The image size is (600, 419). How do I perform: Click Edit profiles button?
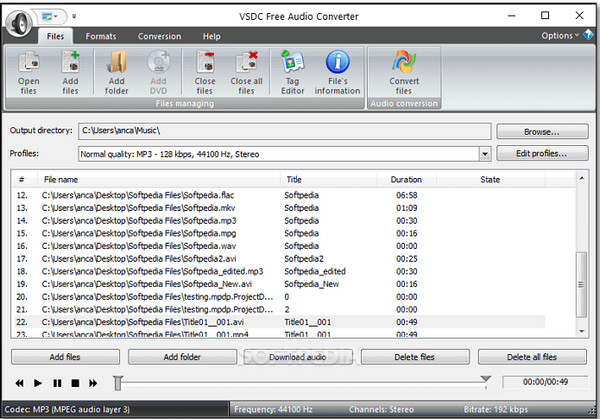tap(542, 153)
